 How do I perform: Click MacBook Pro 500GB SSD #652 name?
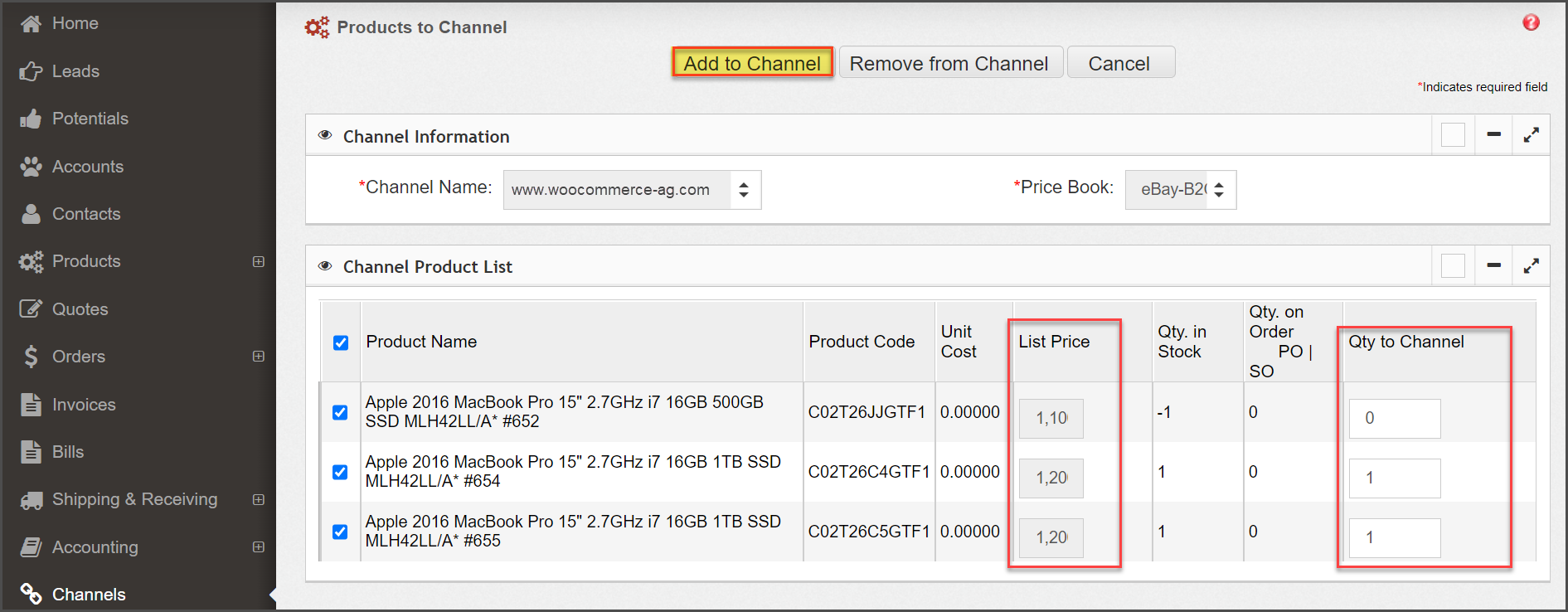point(564,411)
